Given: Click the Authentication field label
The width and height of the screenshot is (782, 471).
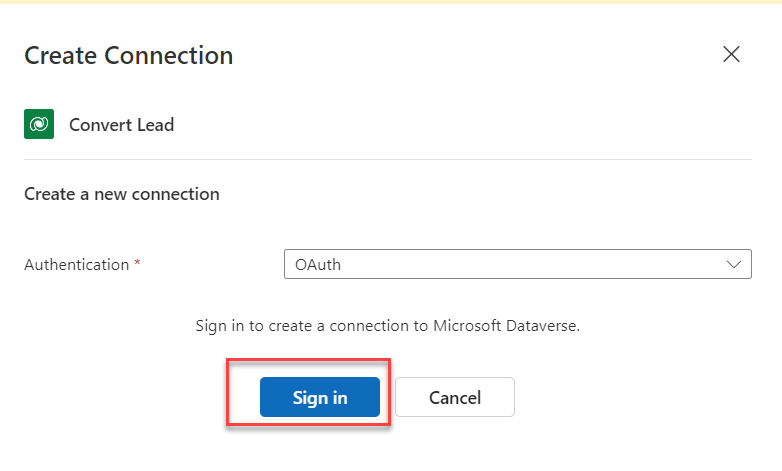Looking at the screenshot, I should 77,264.
